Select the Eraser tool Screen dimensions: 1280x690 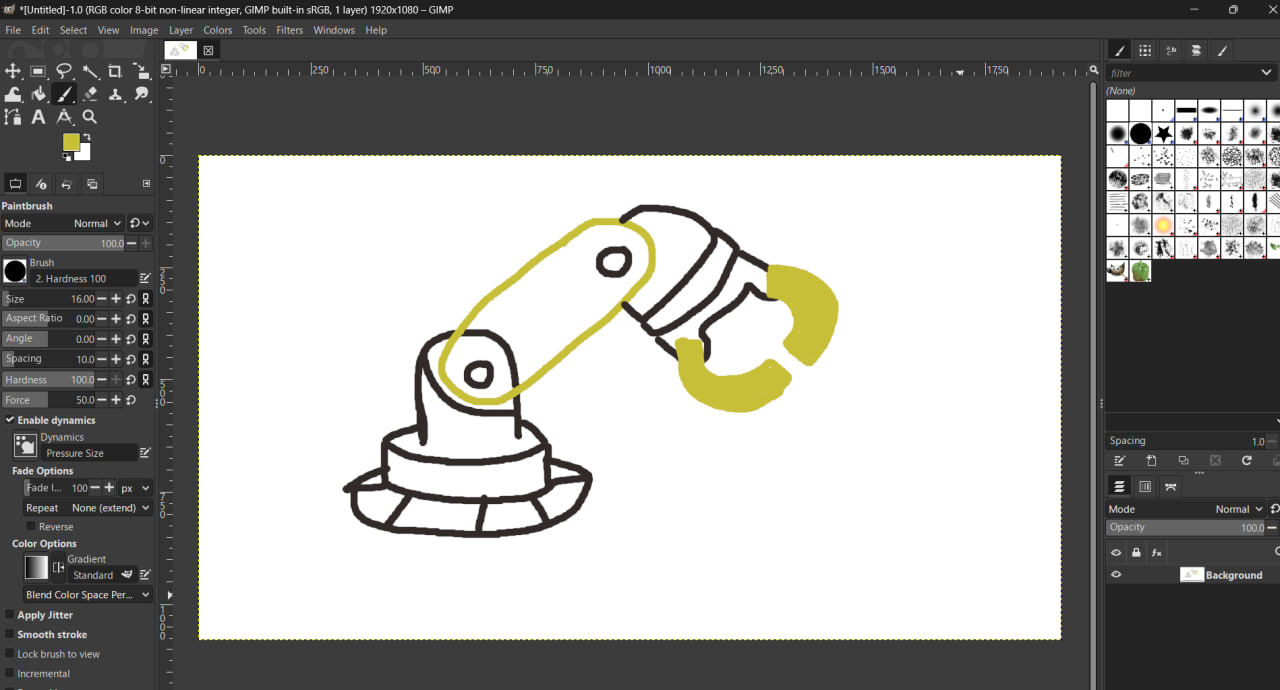[x=90, y=94]
